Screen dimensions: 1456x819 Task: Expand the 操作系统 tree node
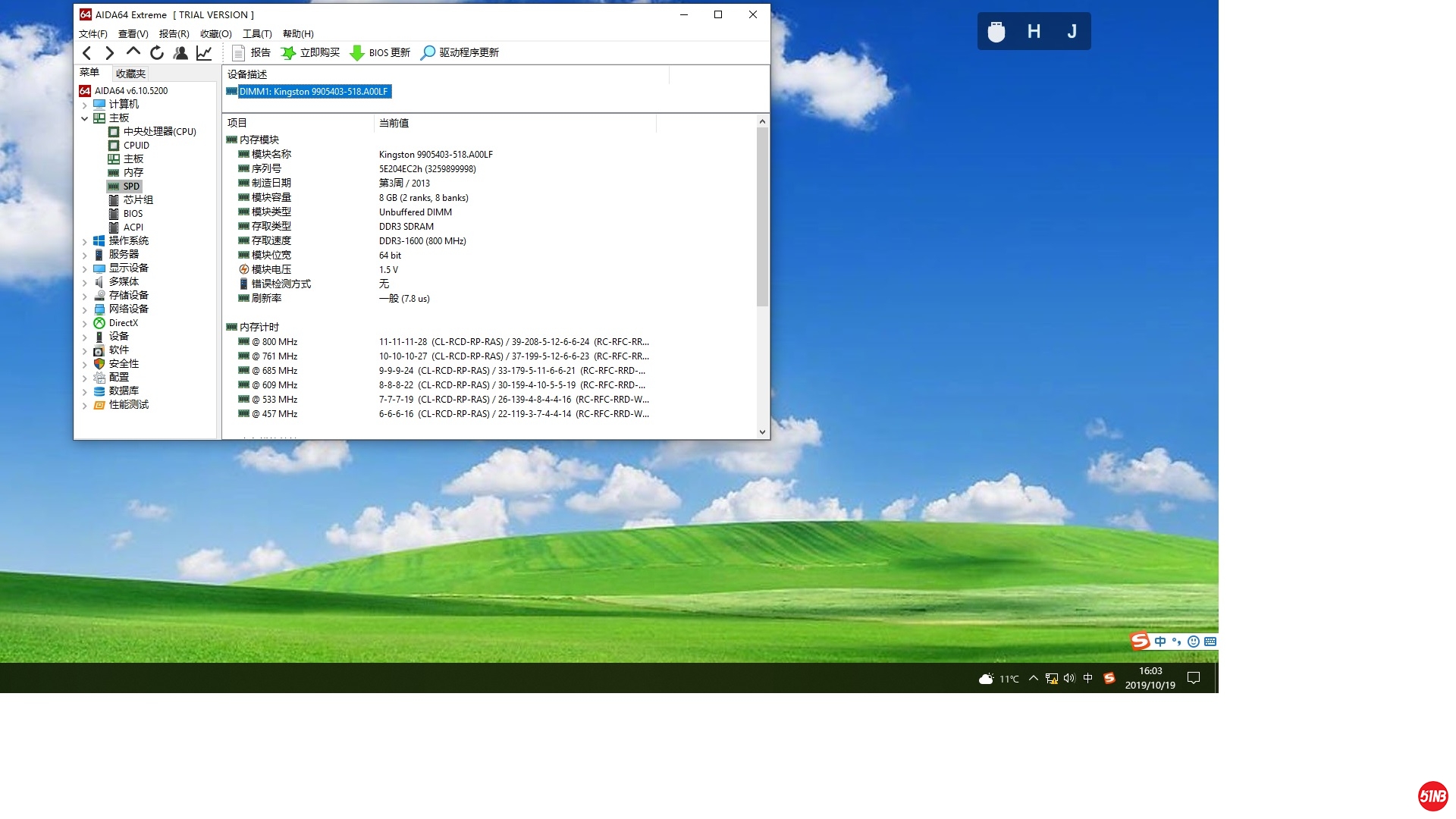(85, 241)
